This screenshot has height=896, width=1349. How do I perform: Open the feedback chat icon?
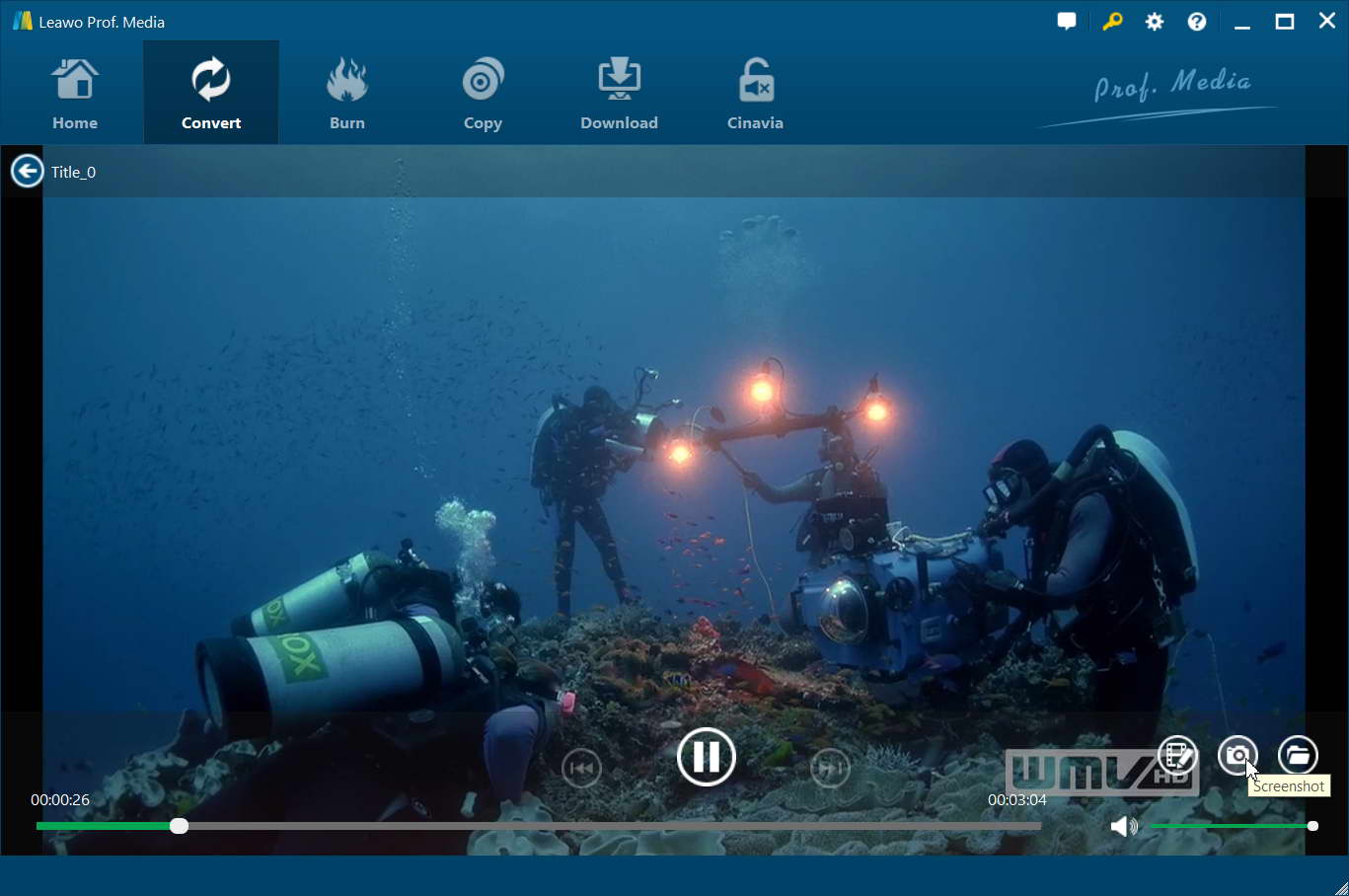pyautogui.click(x=1067, y=21)
